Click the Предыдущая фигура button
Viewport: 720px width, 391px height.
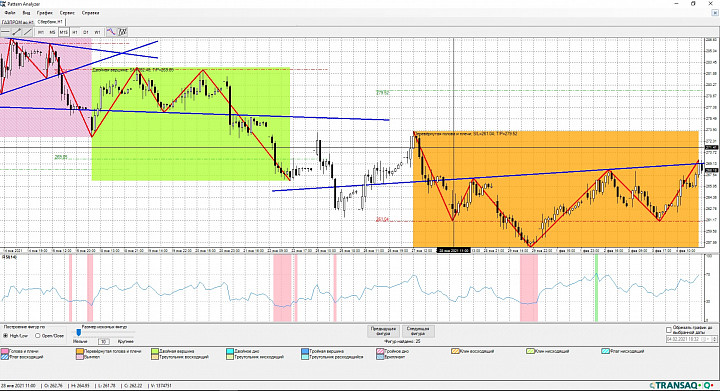[x=383, y=331]
